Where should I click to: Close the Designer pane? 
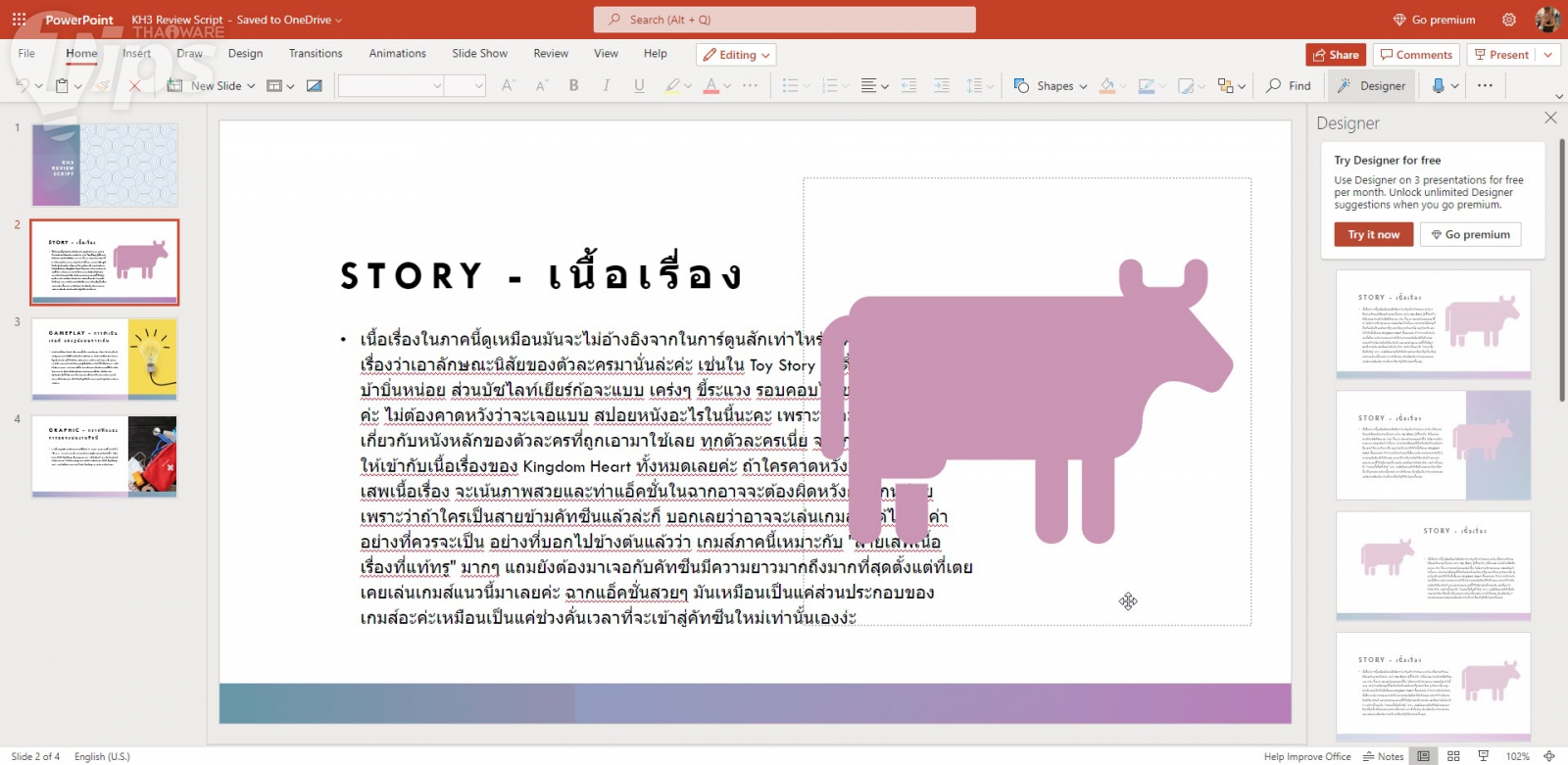coord(1550,119)
